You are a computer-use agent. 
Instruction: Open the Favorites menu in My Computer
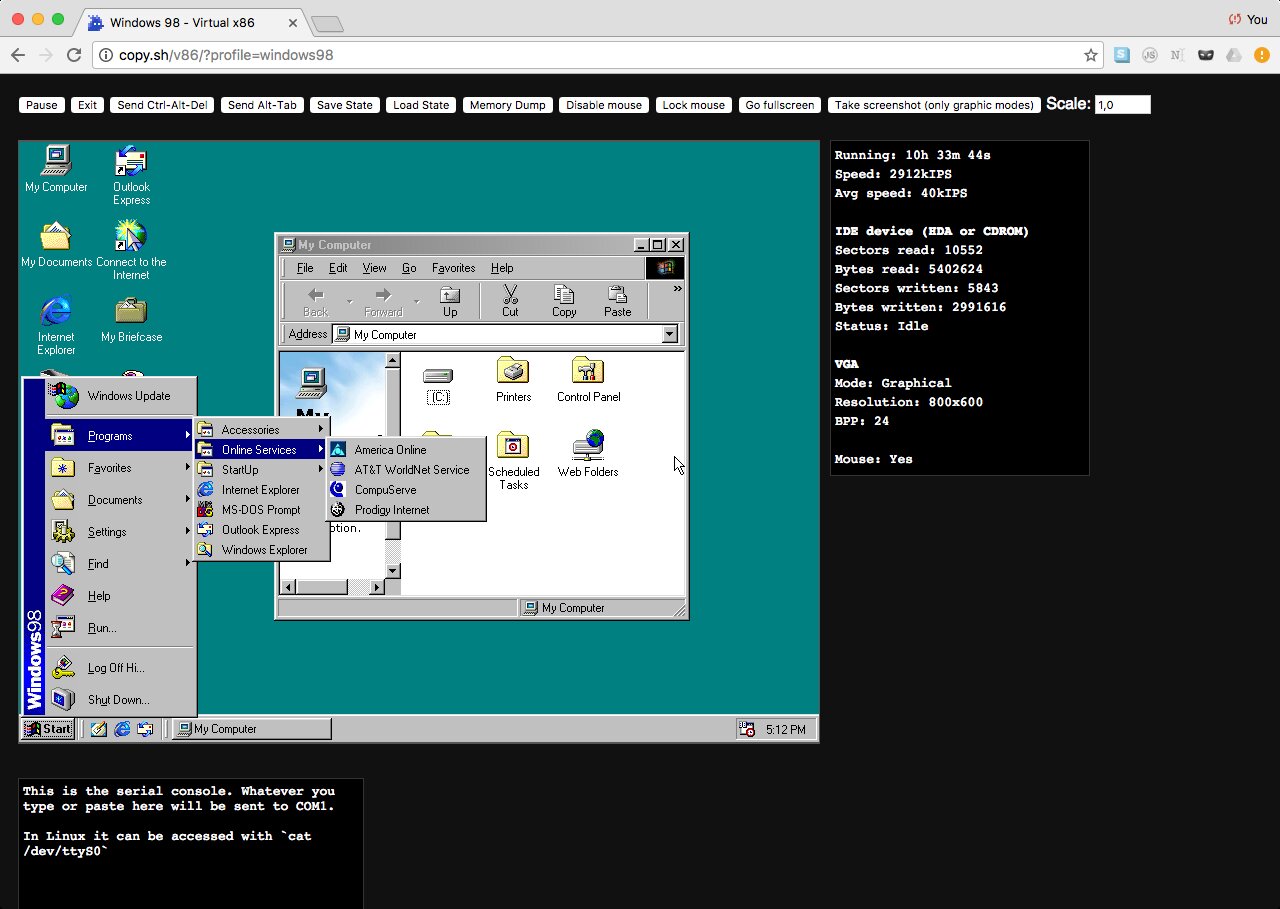coord(453,268)
